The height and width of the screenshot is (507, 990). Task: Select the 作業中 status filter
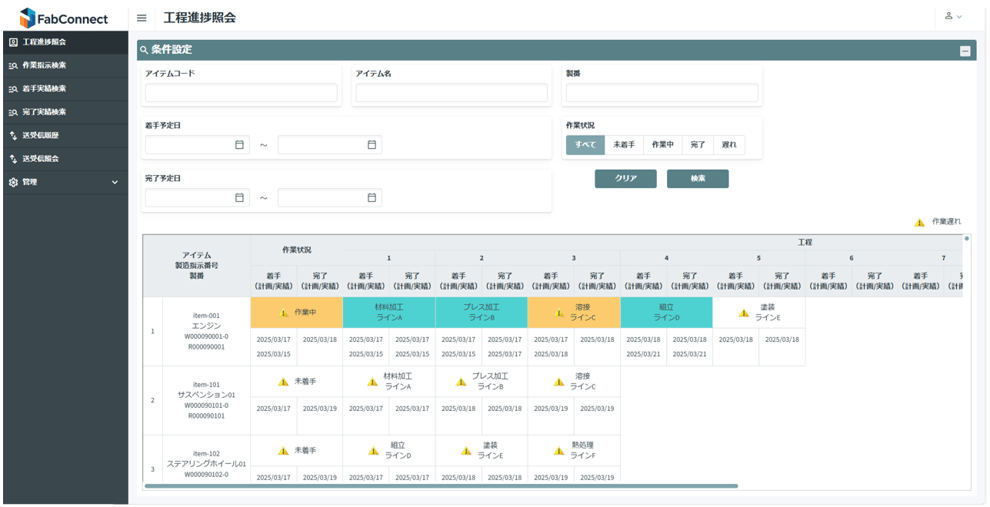coord(662,145)
